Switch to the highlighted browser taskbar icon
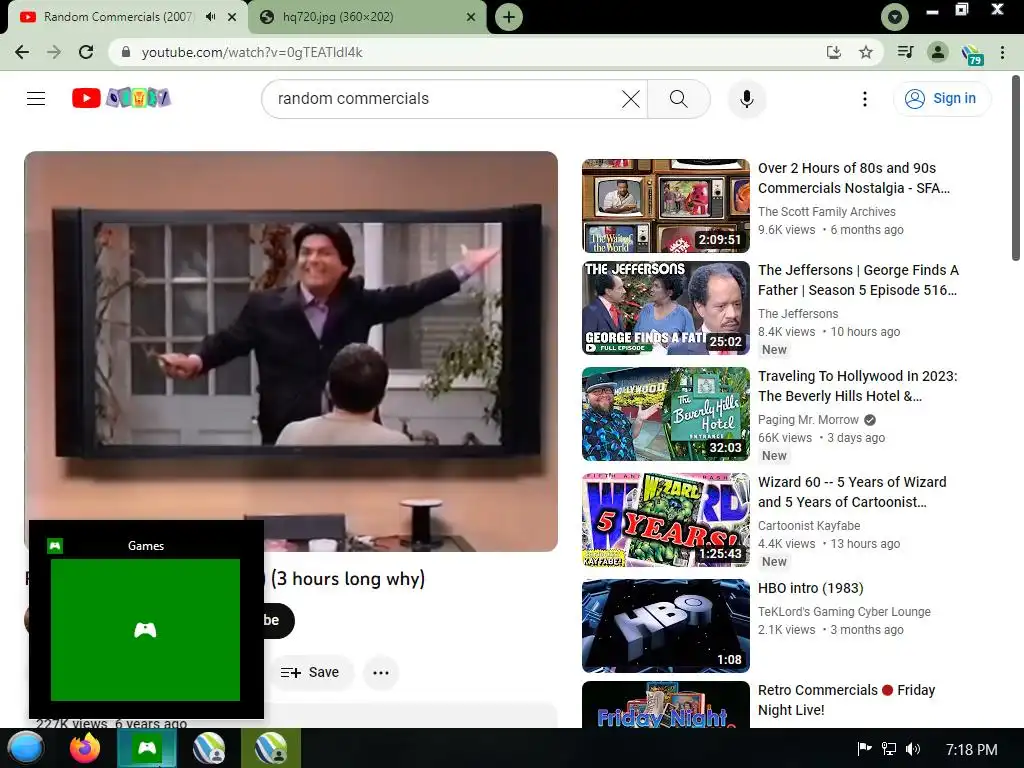 pyautogui.click(x=271, y=748)
